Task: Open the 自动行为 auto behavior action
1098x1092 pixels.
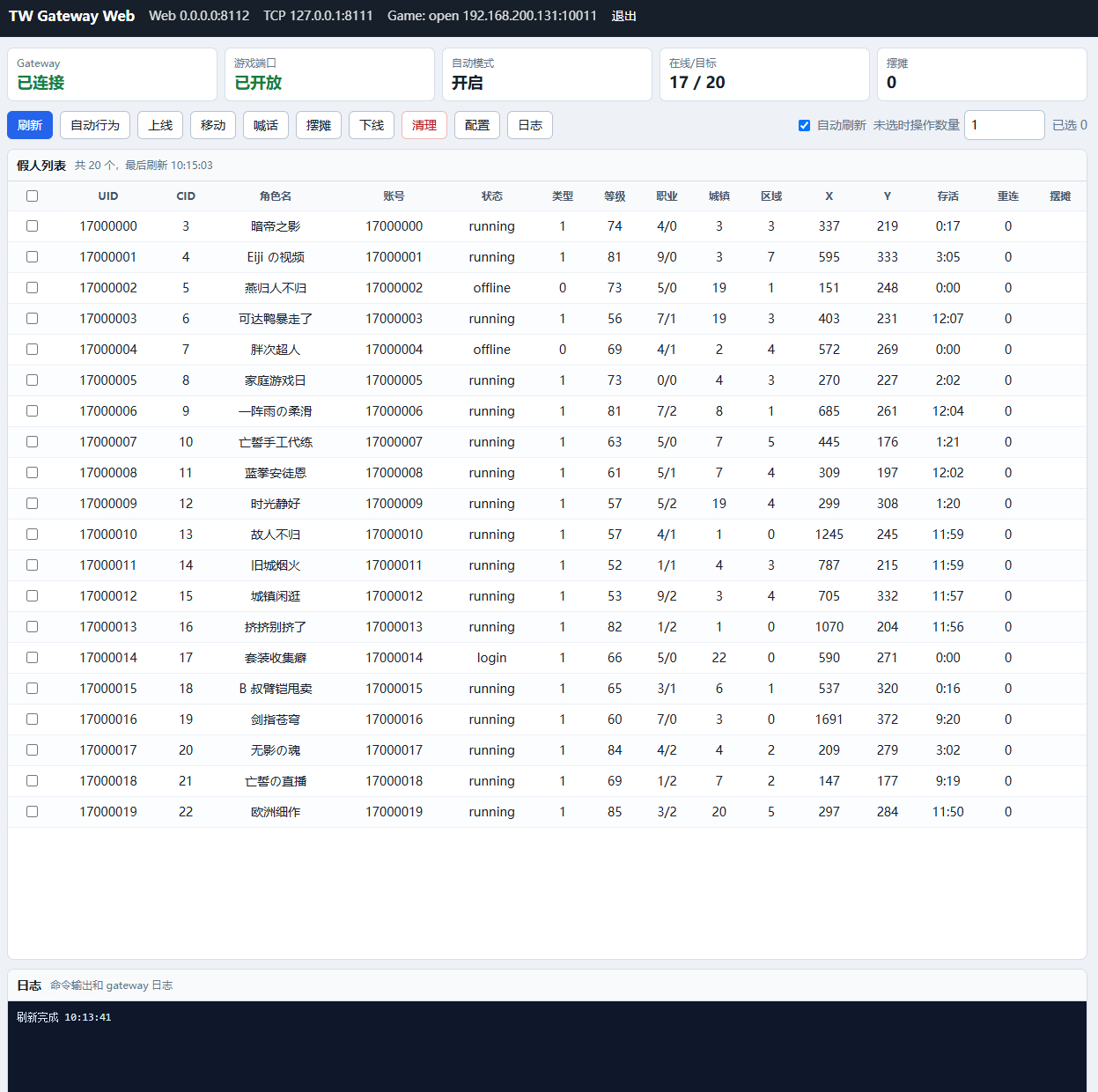Action: click(95, 125)
